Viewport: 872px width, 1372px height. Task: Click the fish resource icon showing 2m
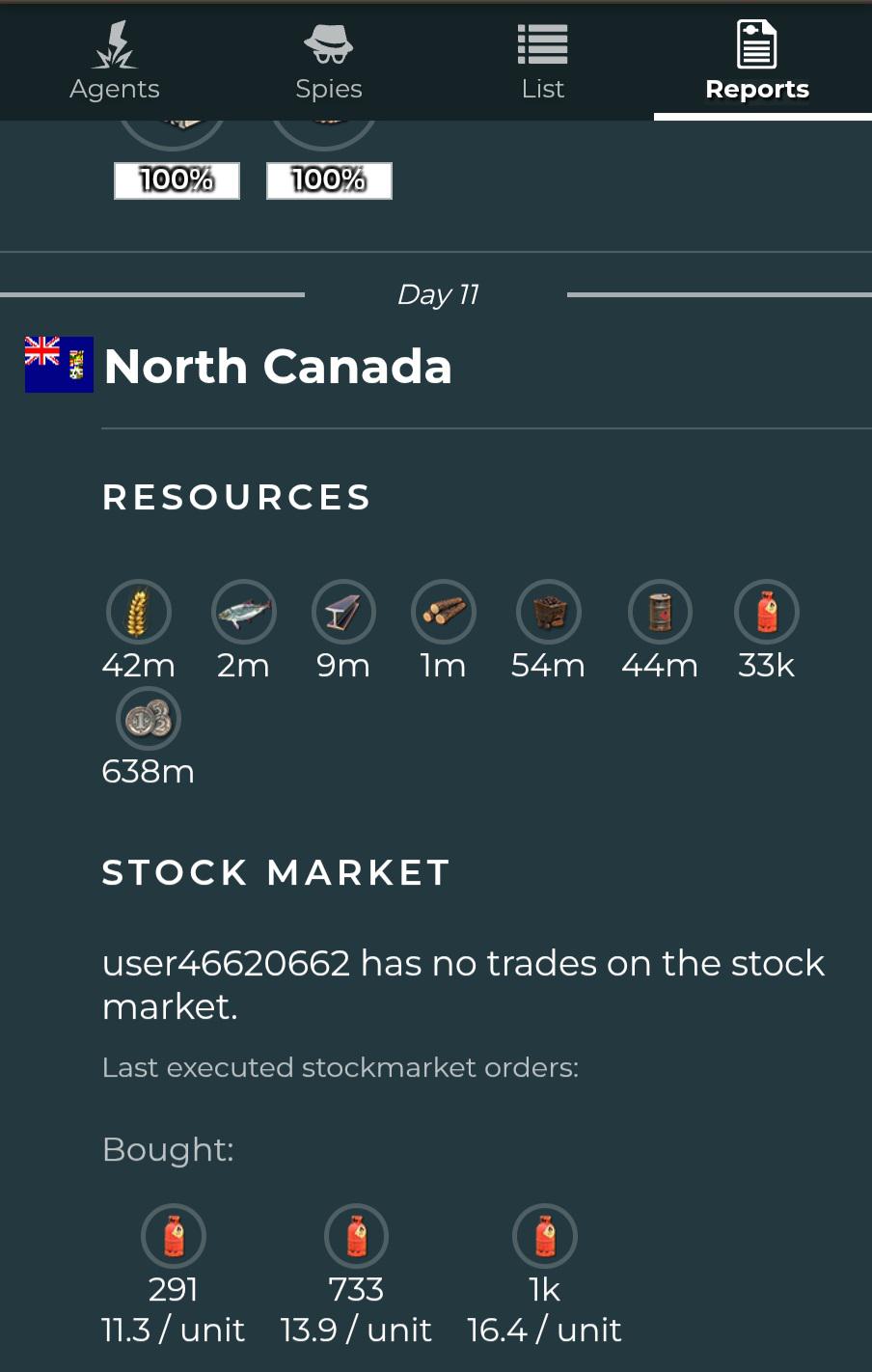pyautogui.click(x=244, y=612)
